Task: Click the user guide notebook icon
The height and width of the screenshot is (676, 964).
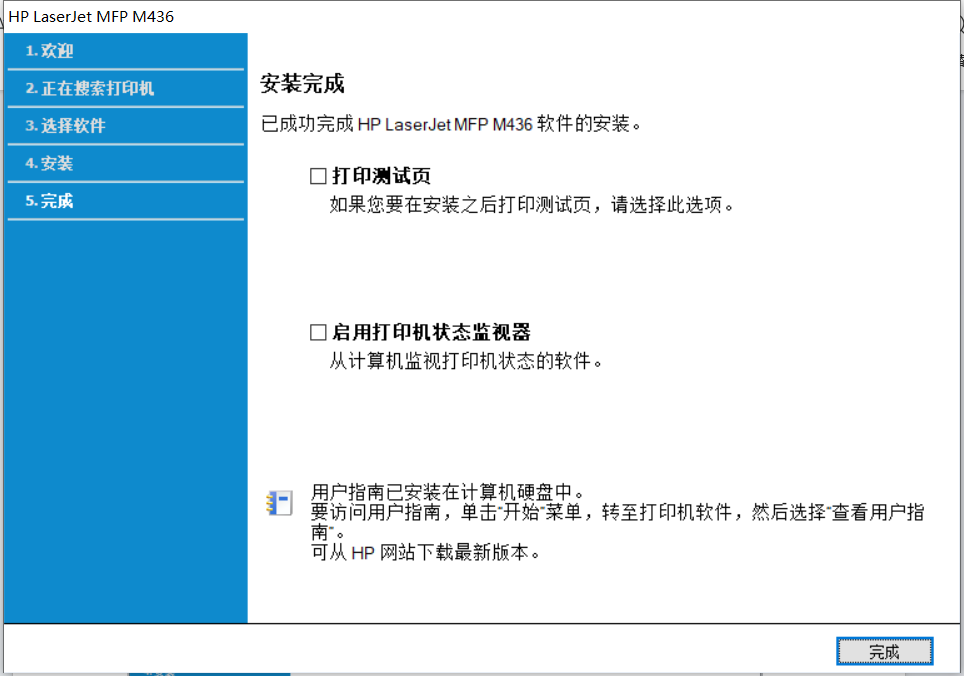Action: click(279, 504)
